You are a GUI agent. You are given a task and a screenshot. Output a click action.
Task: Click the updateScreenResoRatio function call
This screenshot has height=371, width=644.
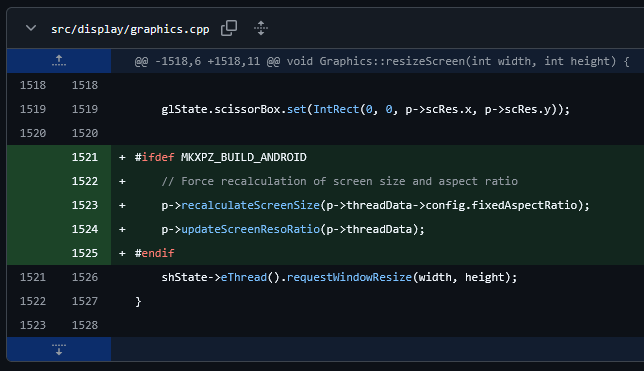pos(250,229)
